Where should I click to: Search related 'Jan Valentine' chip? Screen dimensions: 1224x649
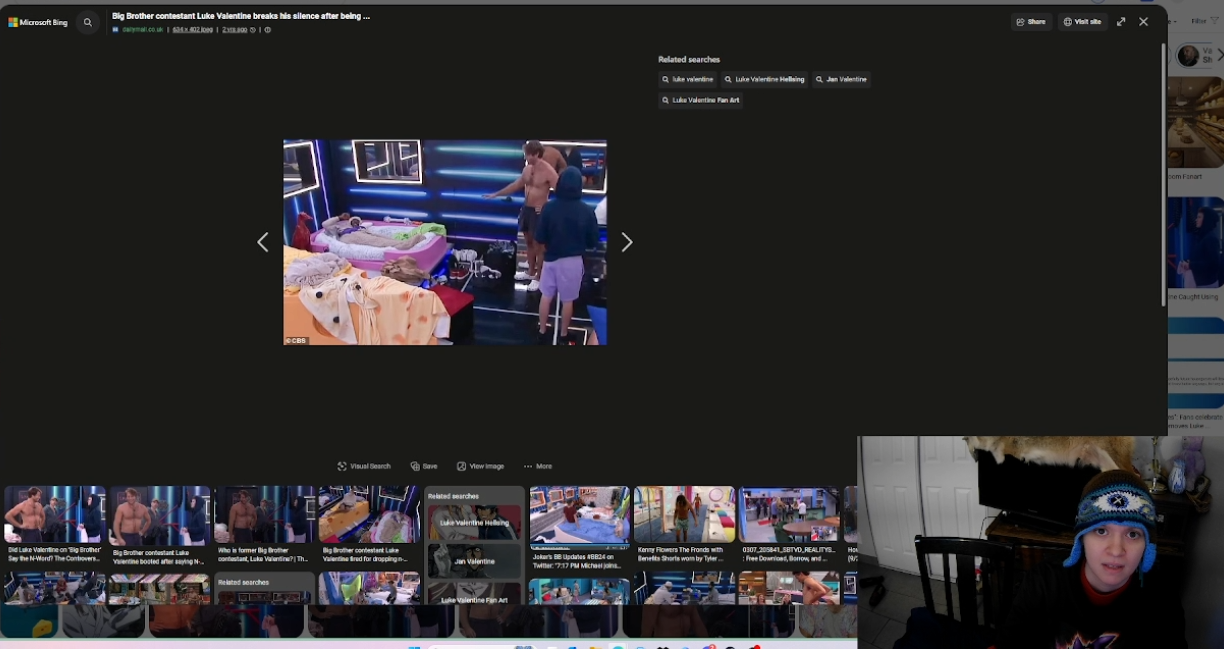841,79
